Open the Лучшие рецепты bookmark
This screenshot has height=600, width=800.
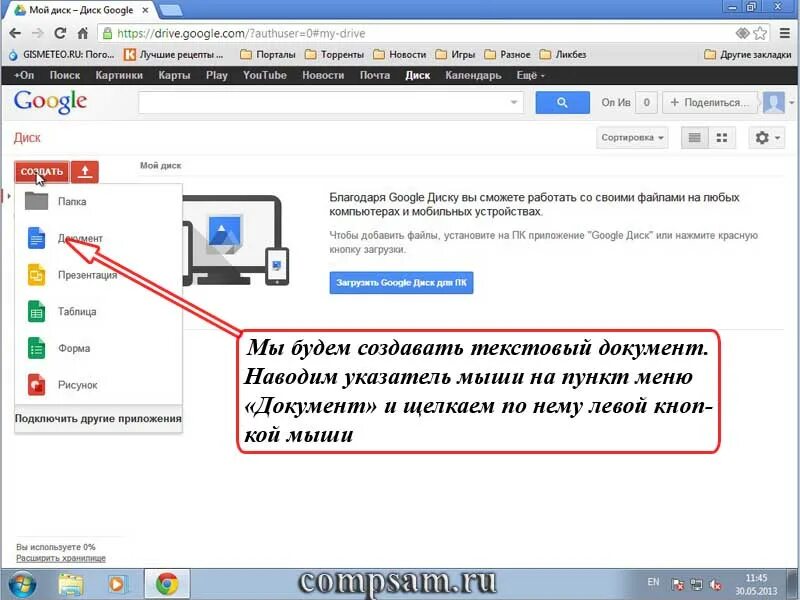174,55
